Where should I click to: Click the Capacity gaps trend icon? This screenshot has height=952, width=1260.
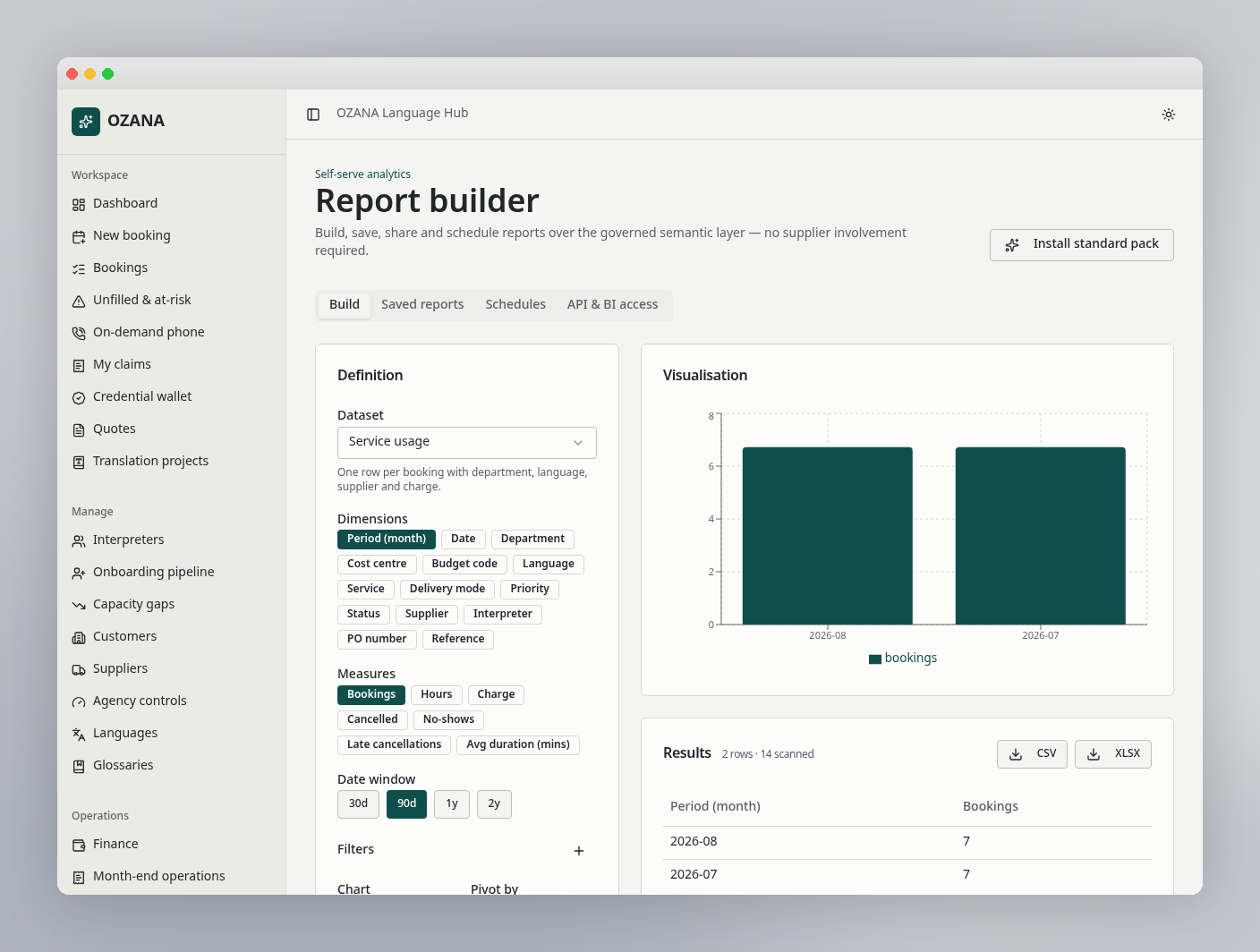point(79,605)
